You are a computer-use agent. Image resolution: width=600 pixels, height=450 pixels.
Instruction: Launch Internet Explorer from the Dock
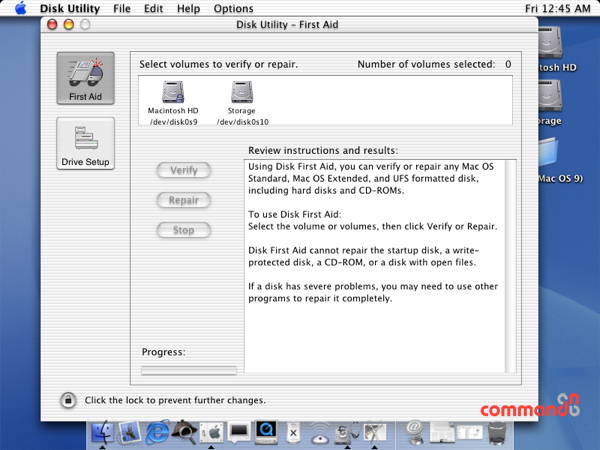pos(157,432)
